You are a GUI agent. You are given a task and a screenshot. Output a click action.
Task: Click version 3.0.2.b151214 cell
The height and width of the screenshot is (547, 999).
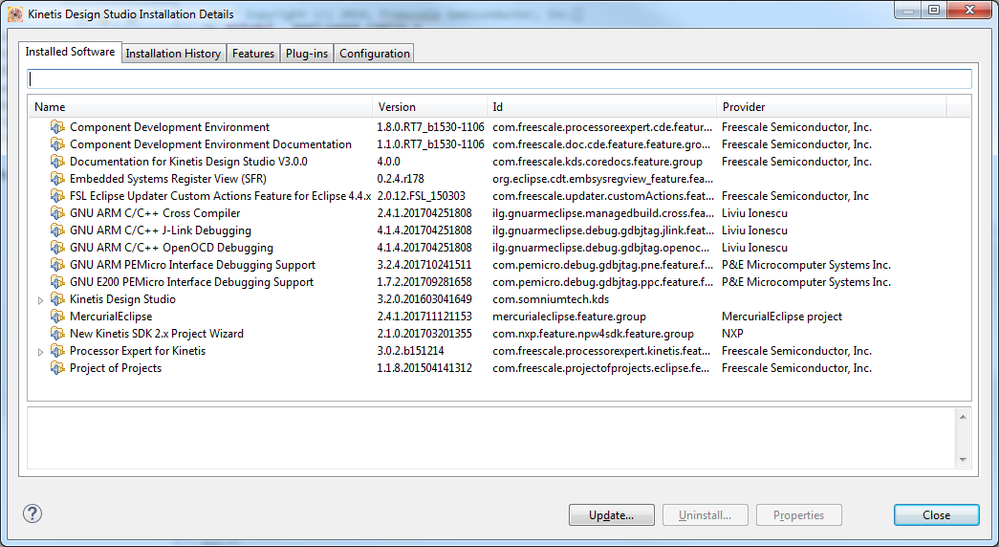(411, 351)
